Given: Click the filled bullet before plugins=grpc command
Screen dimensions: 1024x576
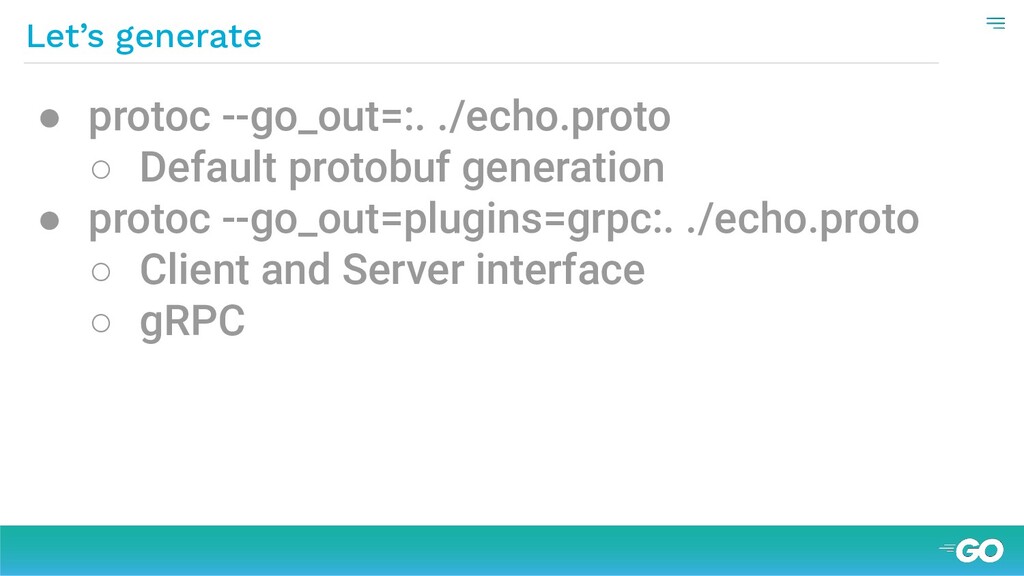Looking at the screenshot, I should [50, 221].
